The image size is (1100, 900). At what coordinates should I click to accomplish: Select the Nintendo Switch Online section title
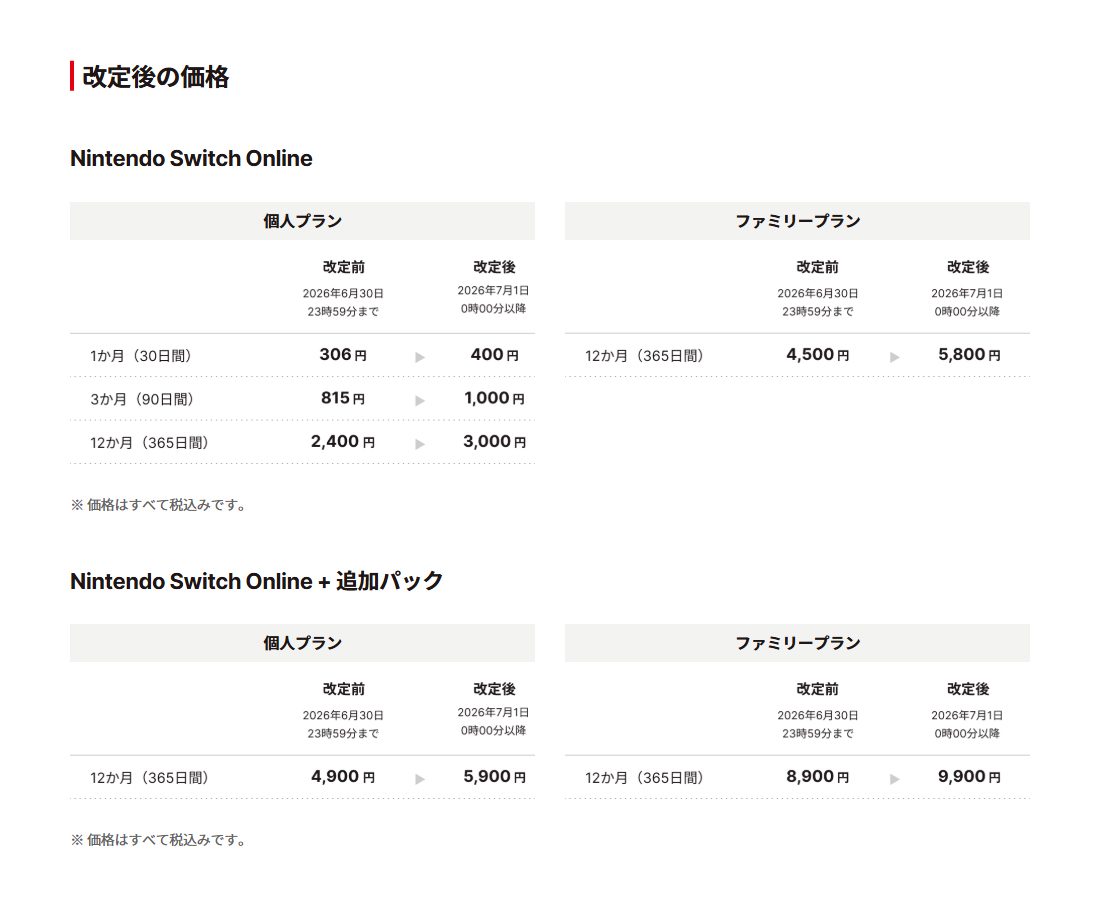pyautogui.click(x=191, y=158)
